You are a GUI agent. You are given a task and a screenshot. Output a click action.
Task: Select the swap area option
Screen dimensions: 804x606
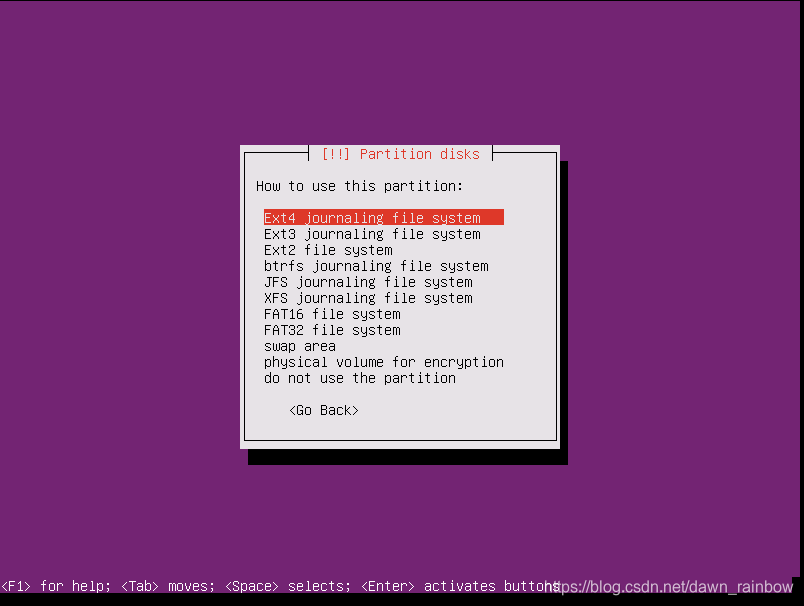click(300, 346)
